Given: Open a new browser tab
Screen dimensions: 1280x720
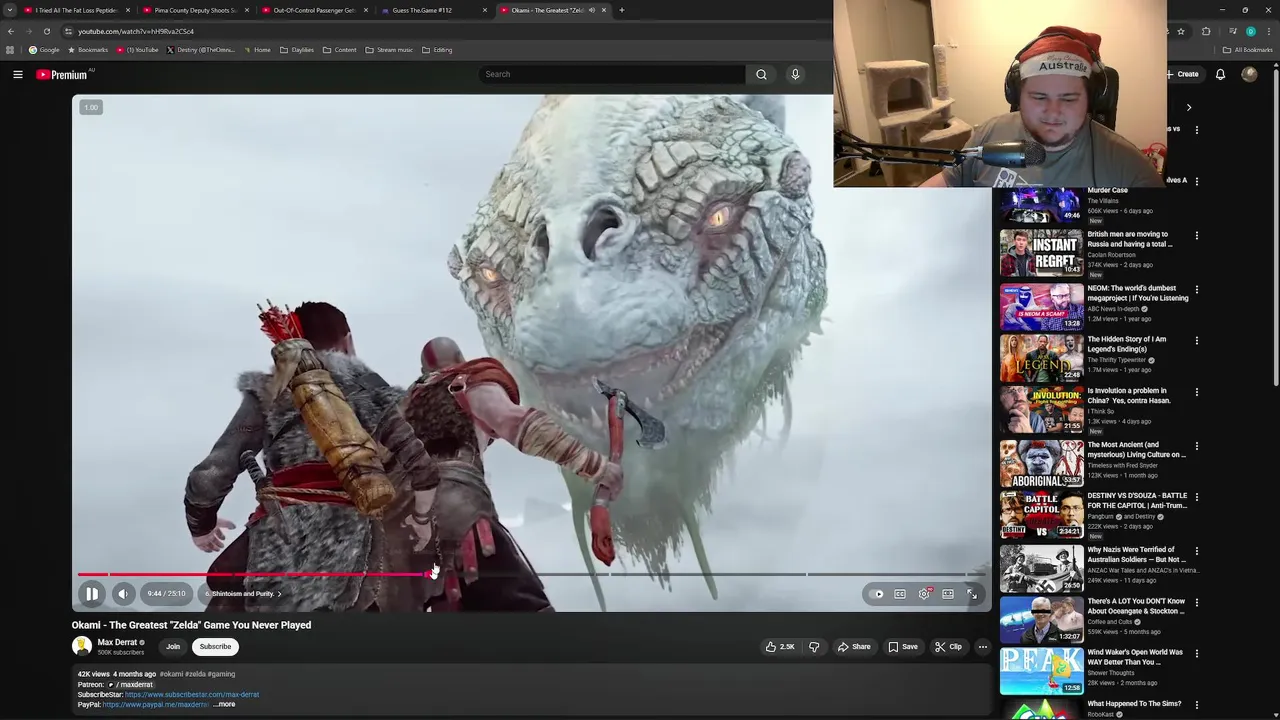Looking at the screenshot, I should coord(622,10).
